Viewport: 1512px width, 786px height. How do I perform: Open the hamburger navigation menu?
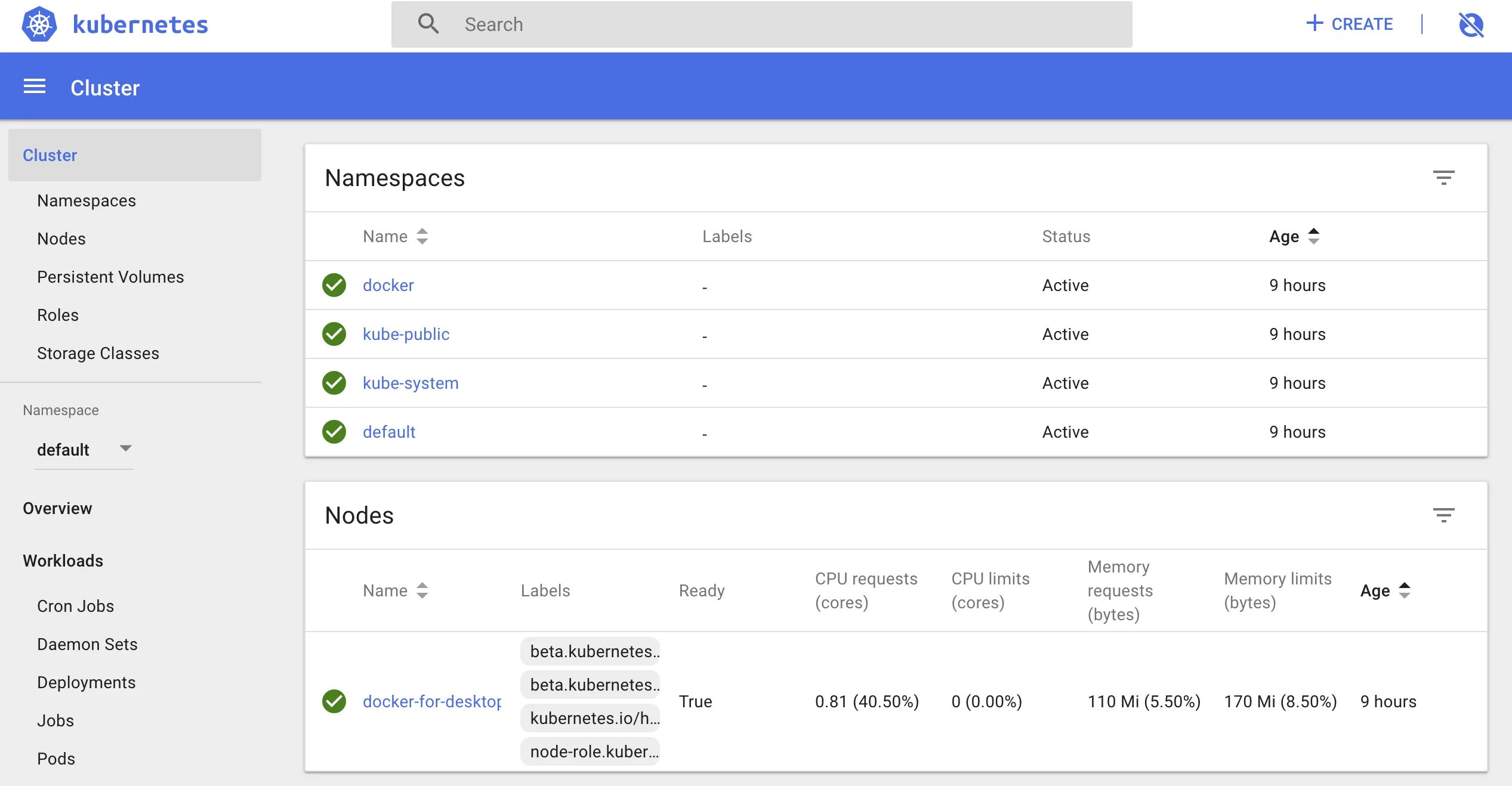coord(34,87)
